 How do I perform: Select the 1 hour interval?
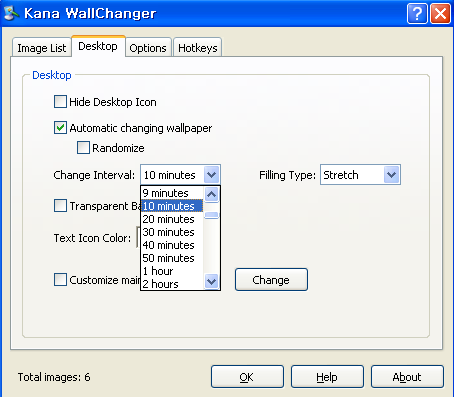pos(172,271)
